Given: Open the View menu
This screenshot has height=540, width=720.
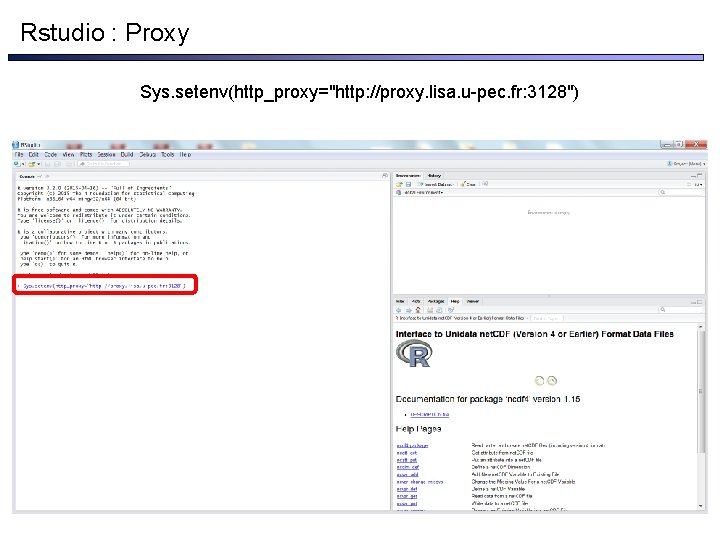Looking at the screenshot, I should [x=68, y=155].
